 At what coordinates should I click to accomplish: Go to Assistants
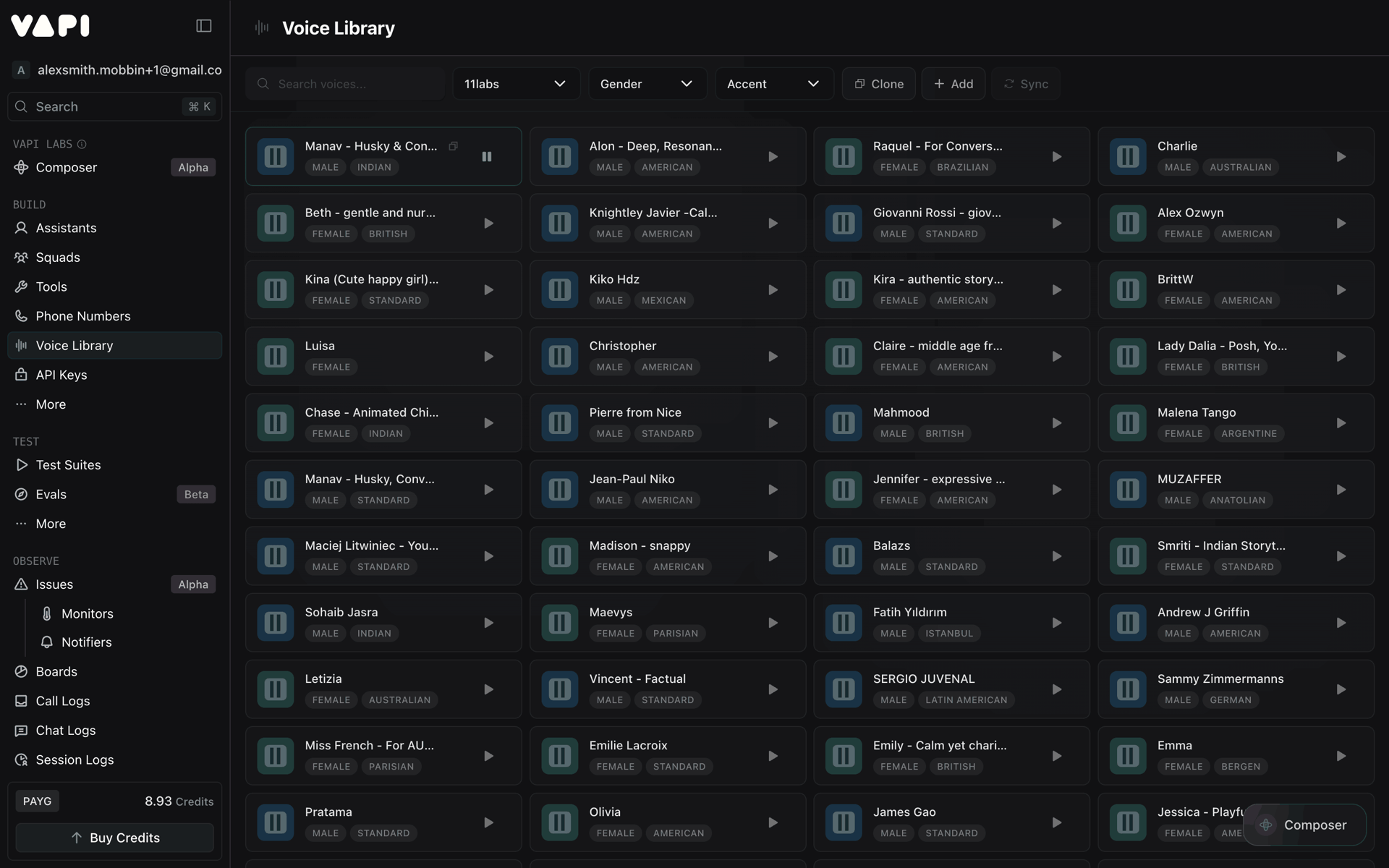pos(115,228)
